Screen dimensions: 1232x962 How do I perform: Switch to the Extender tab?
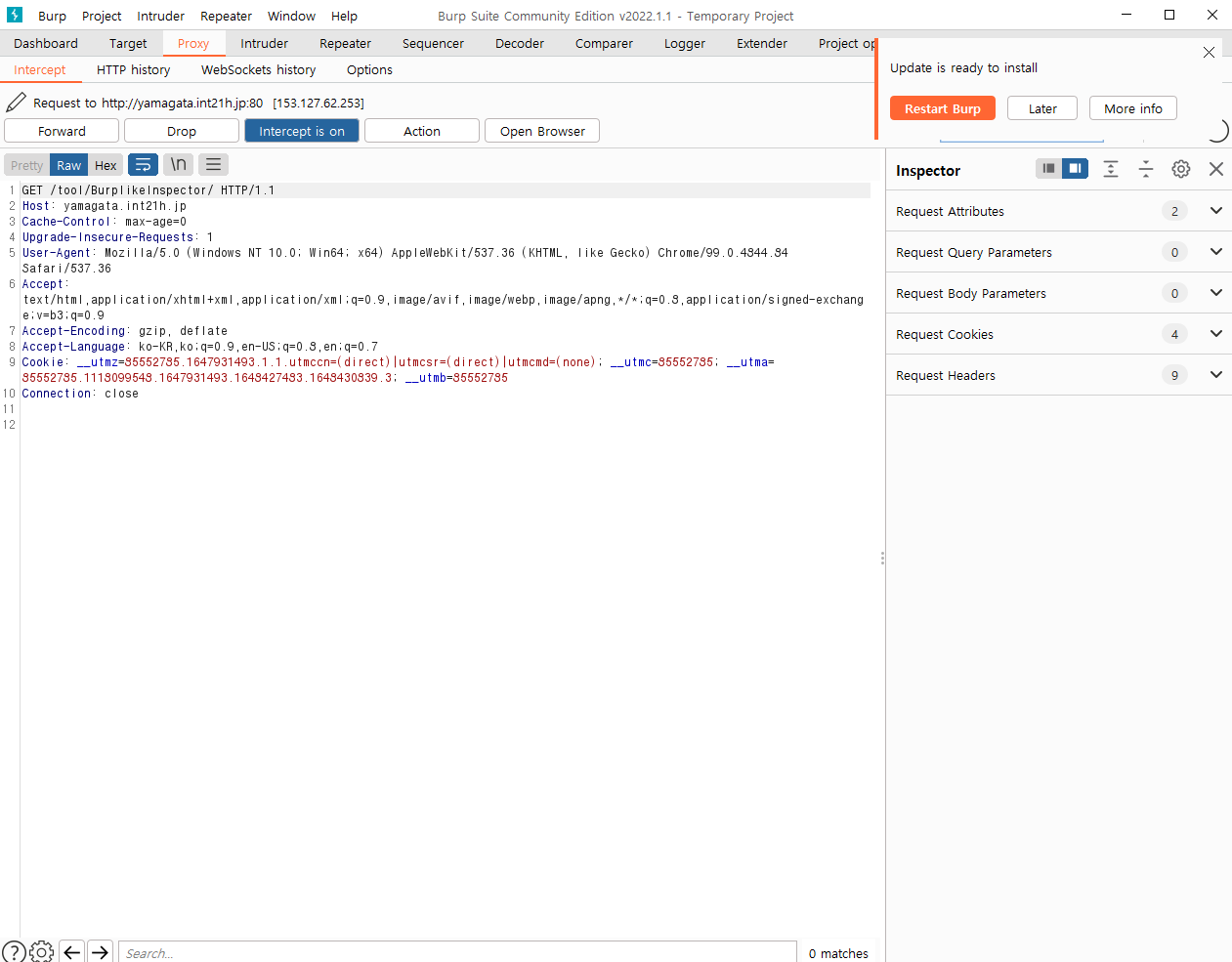pyautogui.click(x=762, y=43)
